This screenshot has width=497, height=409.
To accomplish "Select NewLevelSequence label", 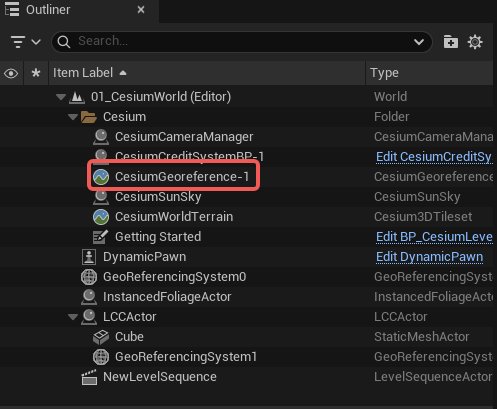I will (x=160, y=377).
